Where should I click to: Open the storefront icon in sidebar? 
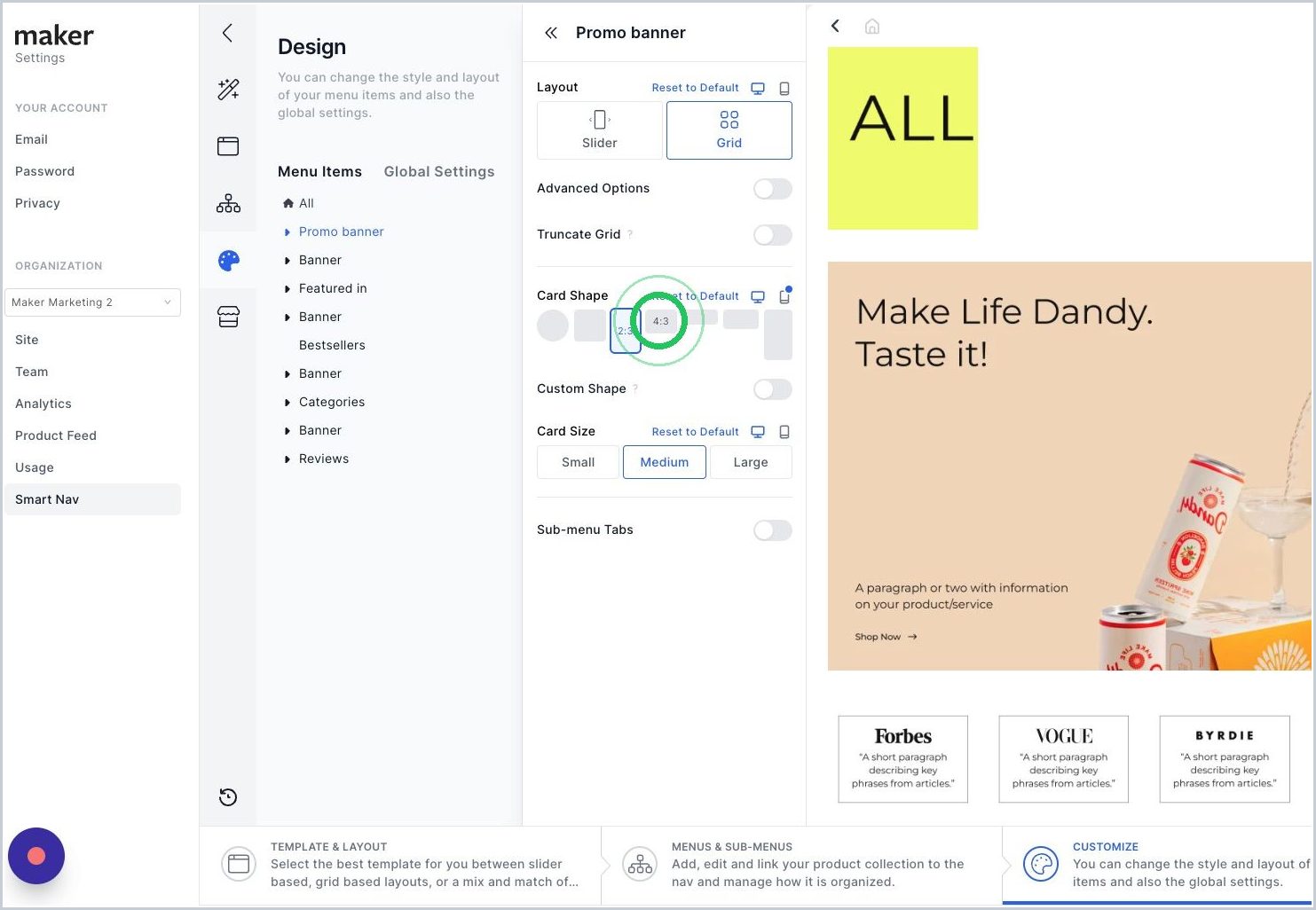click(x=228, y=317)
